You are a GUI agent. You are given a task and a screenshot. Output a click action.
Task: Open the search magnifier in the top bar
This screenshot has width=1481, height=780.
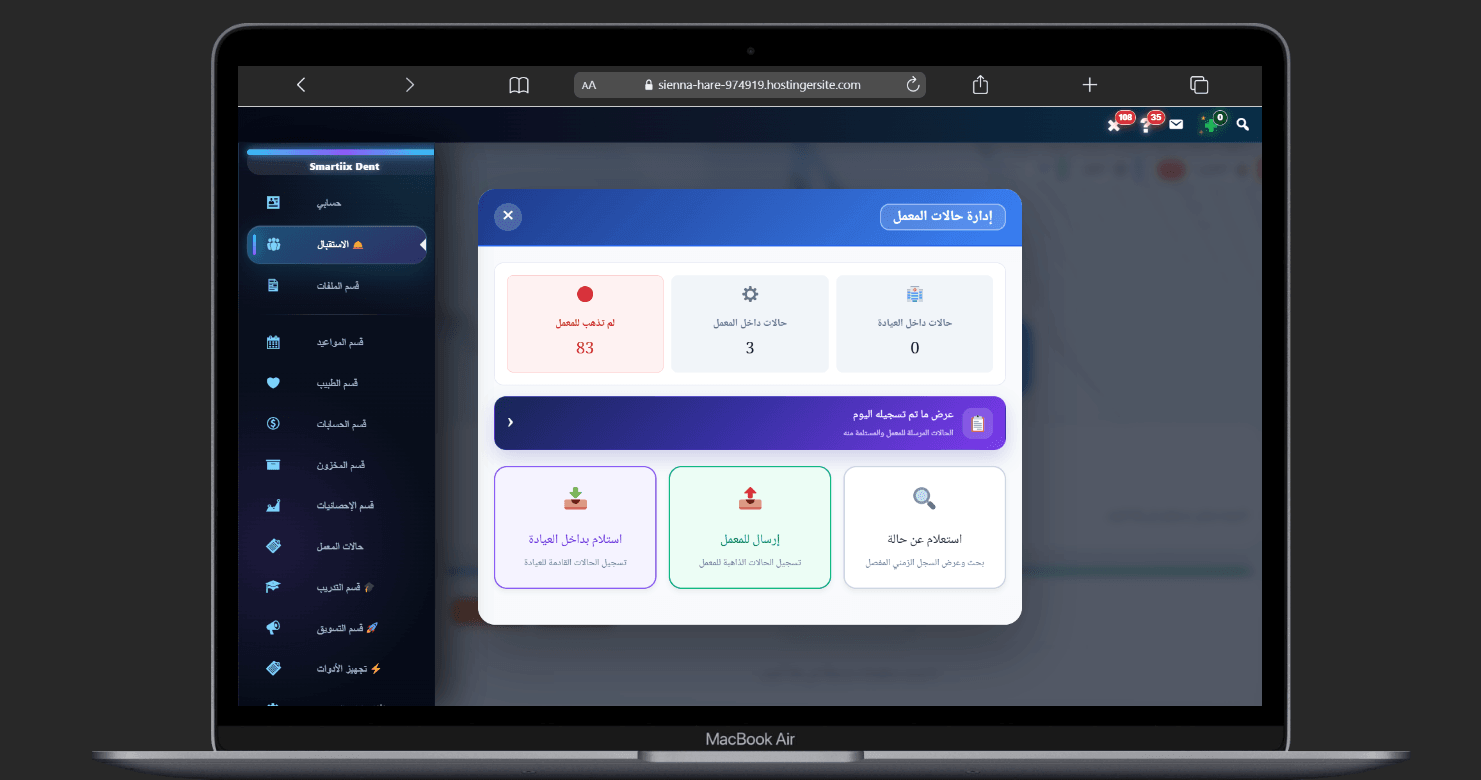(x=1243, y=124)
